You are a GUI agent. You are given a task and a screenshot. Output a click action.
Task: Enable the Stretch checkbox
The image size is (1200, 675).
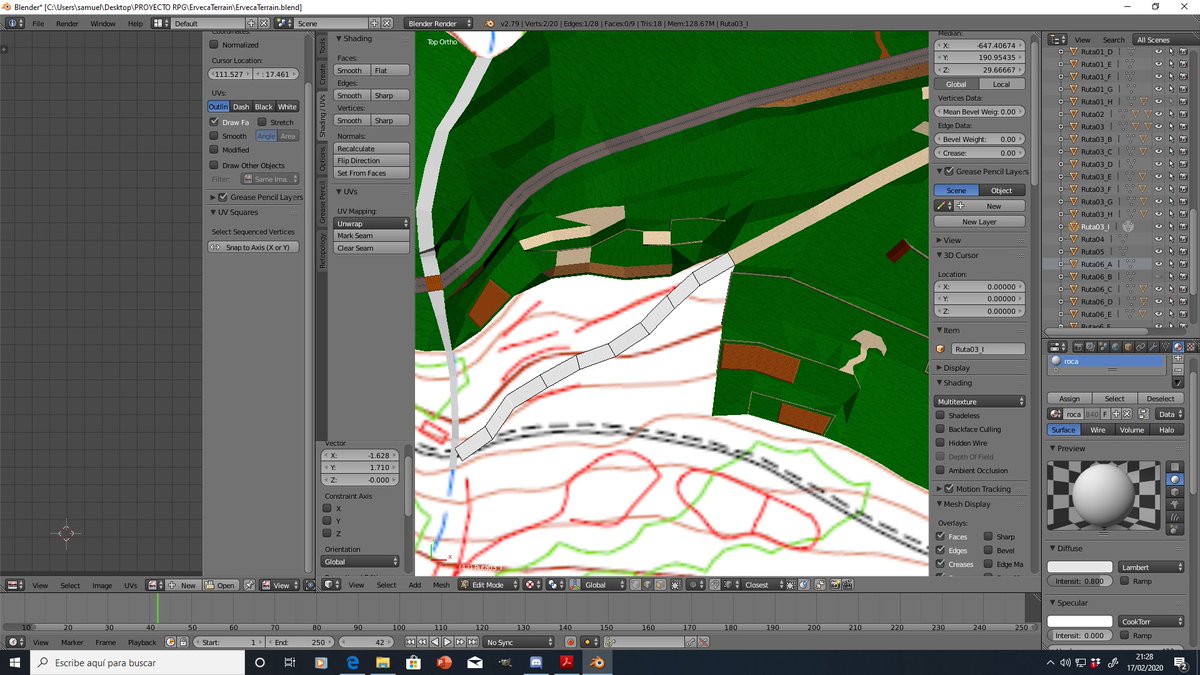click(261, 122)
